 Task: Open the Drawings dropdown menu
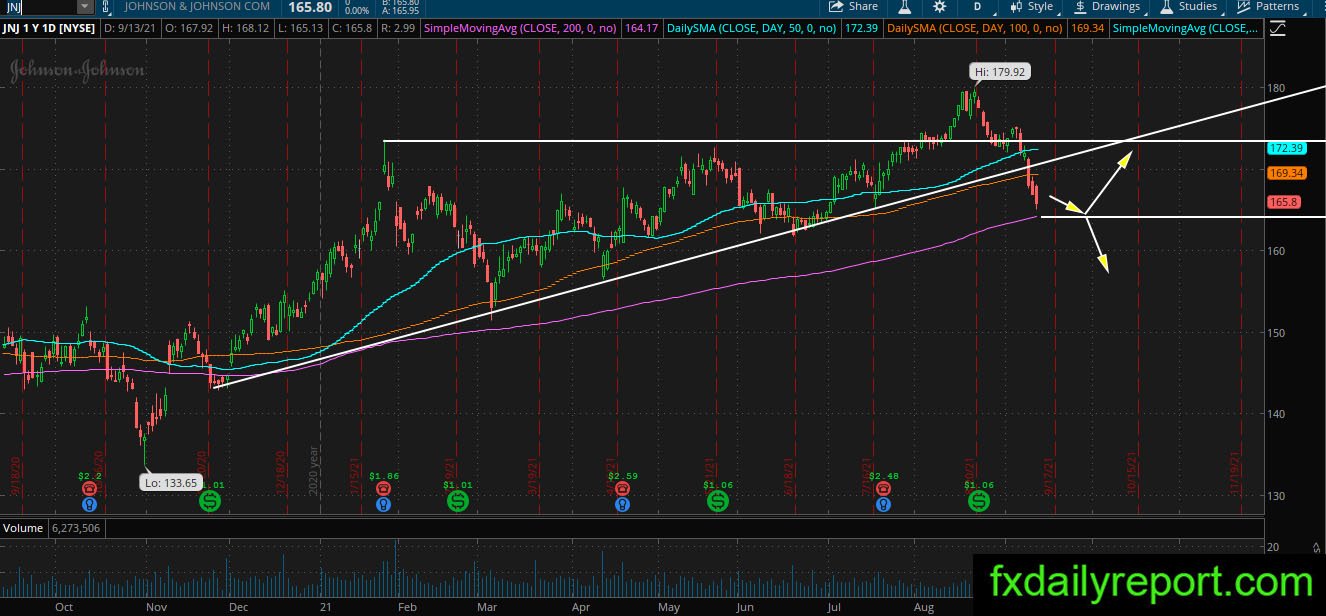[1107, 6]
